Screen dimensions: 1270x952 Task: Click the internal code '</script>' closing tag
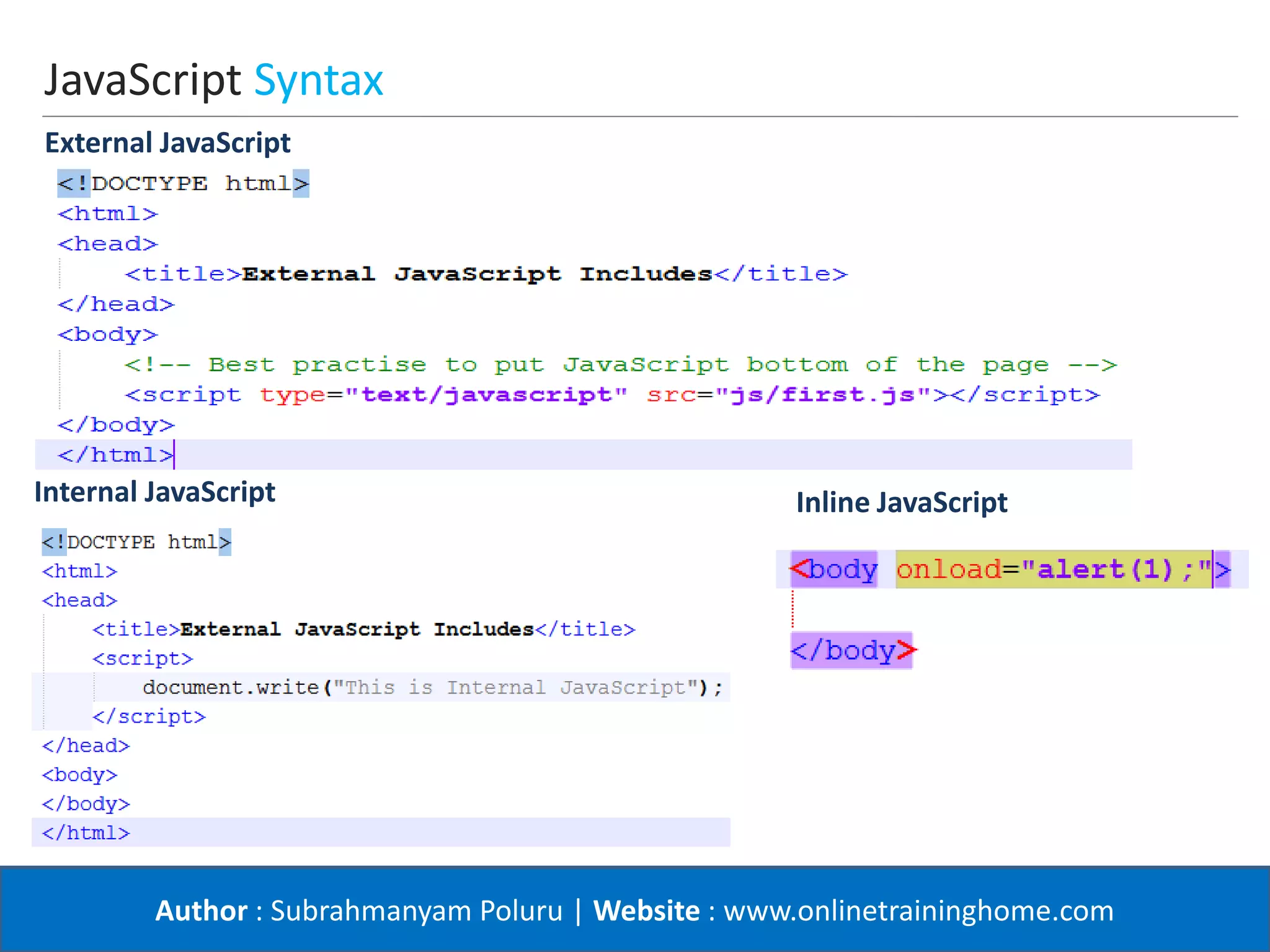(x=149, y=716)
